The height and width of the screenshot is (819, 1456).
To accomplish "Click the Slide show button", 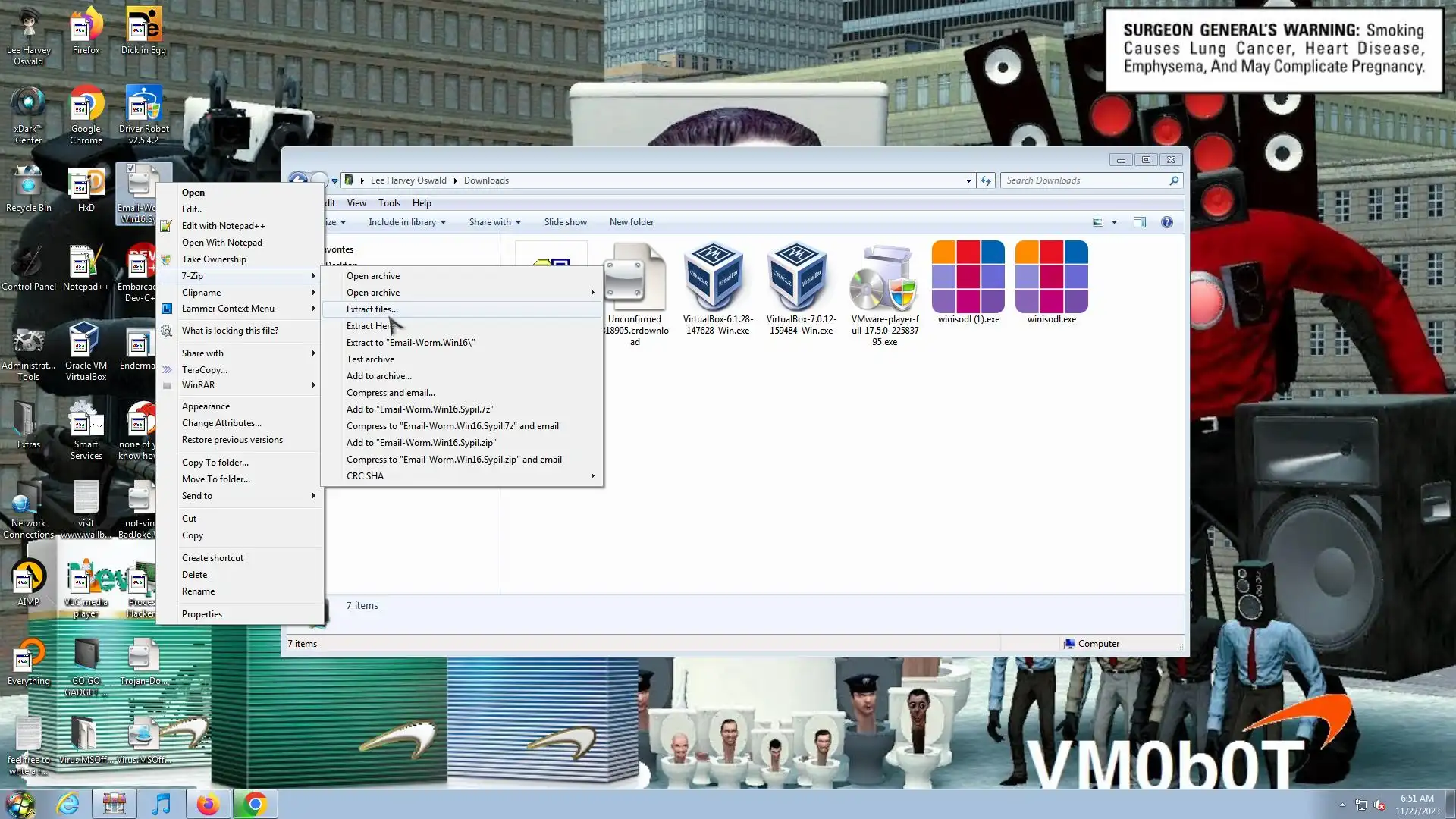I will pos(565,222).
